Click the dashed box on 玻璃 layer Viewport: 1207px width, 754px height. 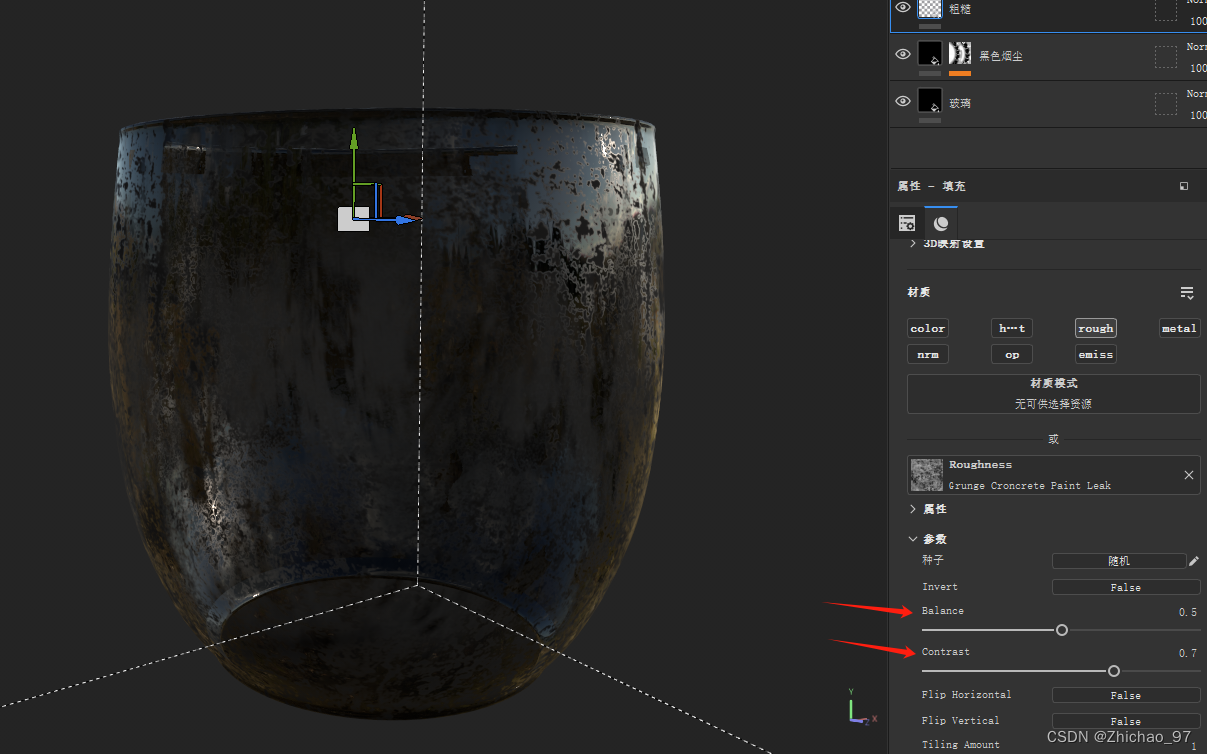click(1165, 103)
